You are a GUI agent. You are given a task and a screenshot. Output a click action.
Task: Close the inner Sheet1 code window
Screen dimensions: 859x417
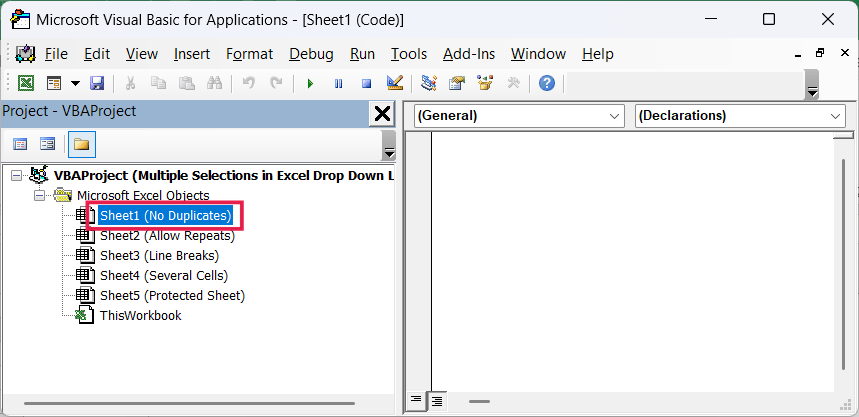(x=844, y=53)
